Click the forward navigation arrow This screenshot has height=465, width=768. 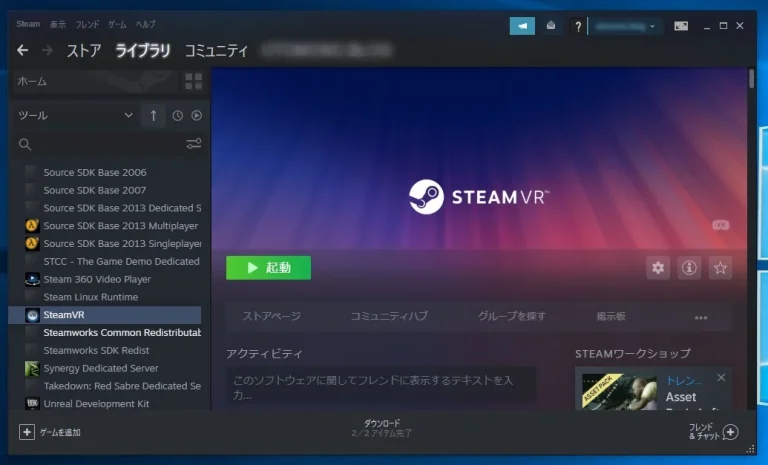47,50
